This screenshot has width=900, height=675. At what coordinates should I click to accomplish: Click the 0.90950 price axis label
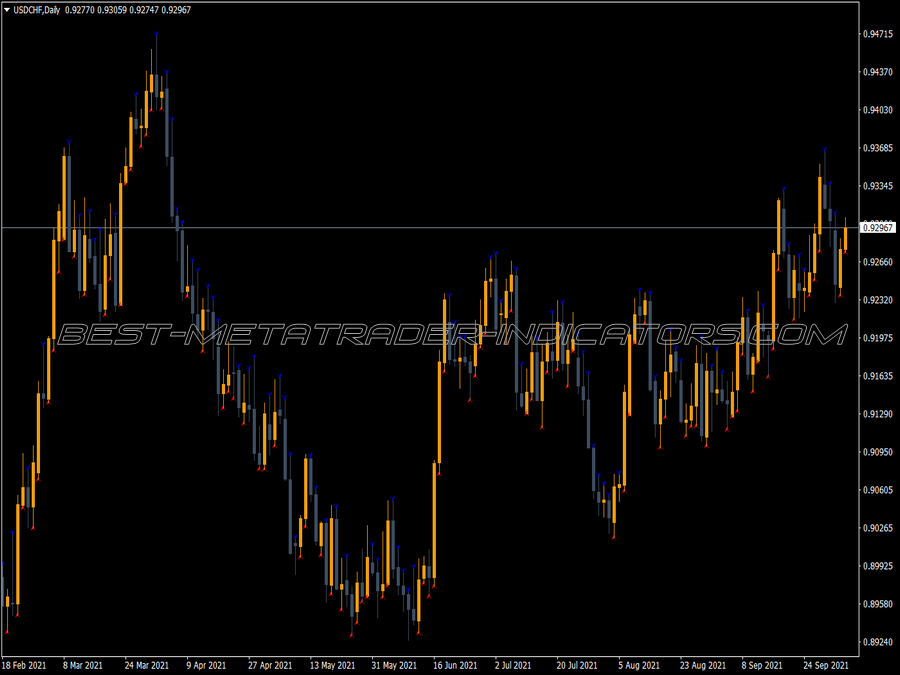coord(878,452)
